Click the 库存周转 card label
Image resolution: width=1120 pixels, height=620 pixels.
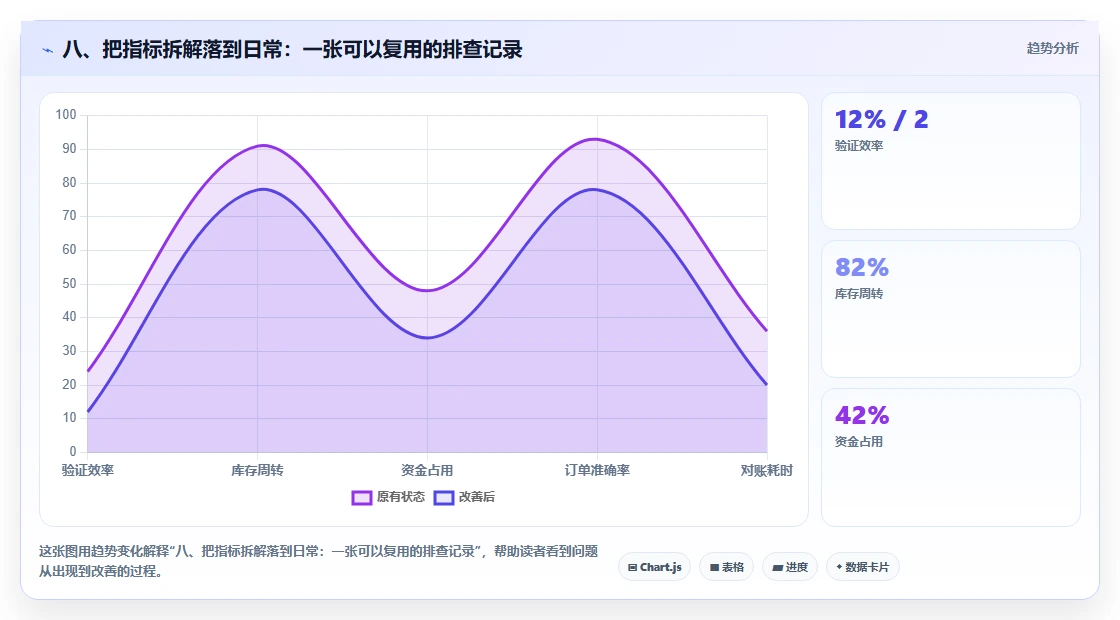tap(859, 294)
